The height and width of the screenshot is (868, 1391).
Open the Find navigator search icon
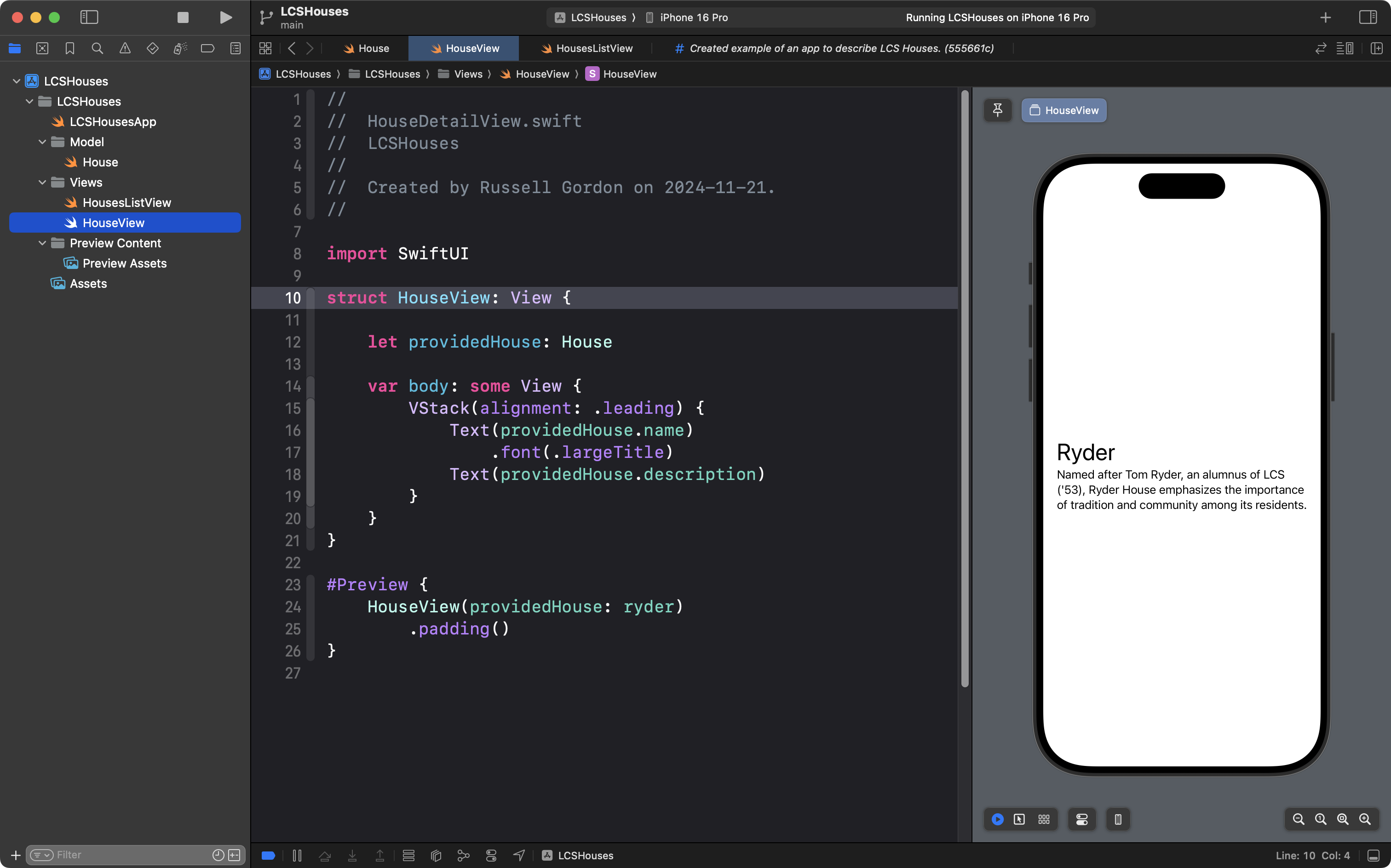pyautogui.click(x=97, y=48)
